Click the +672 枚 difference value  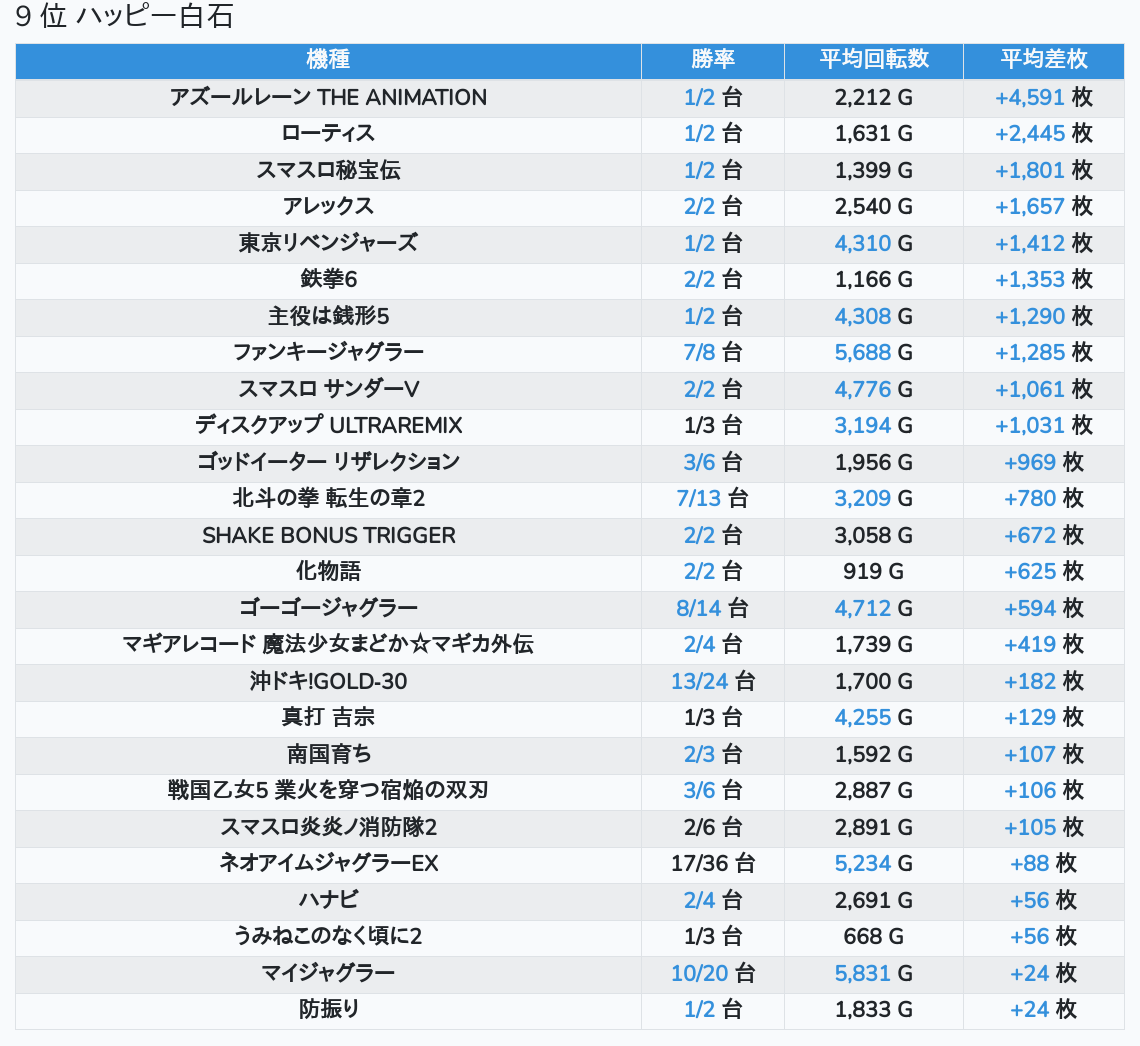pos(1043,535)
